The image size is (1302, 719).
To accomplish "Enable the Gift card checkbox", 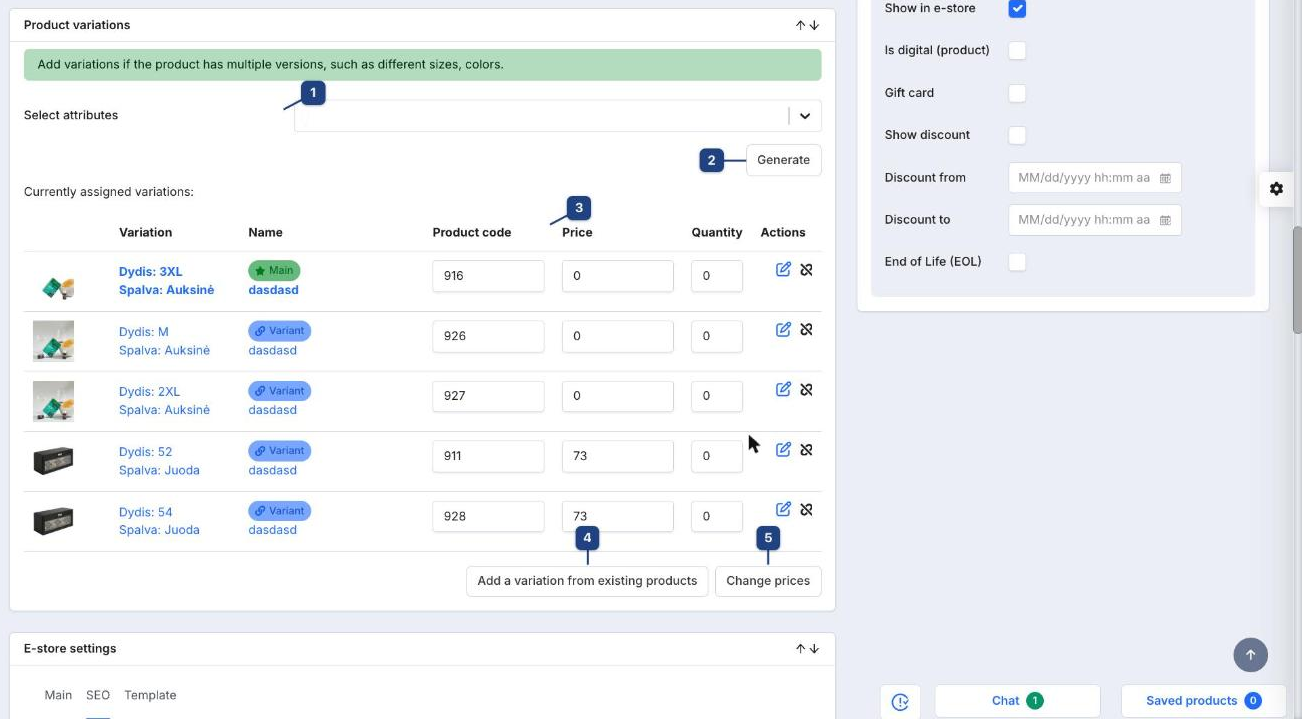I will 1017,93.
